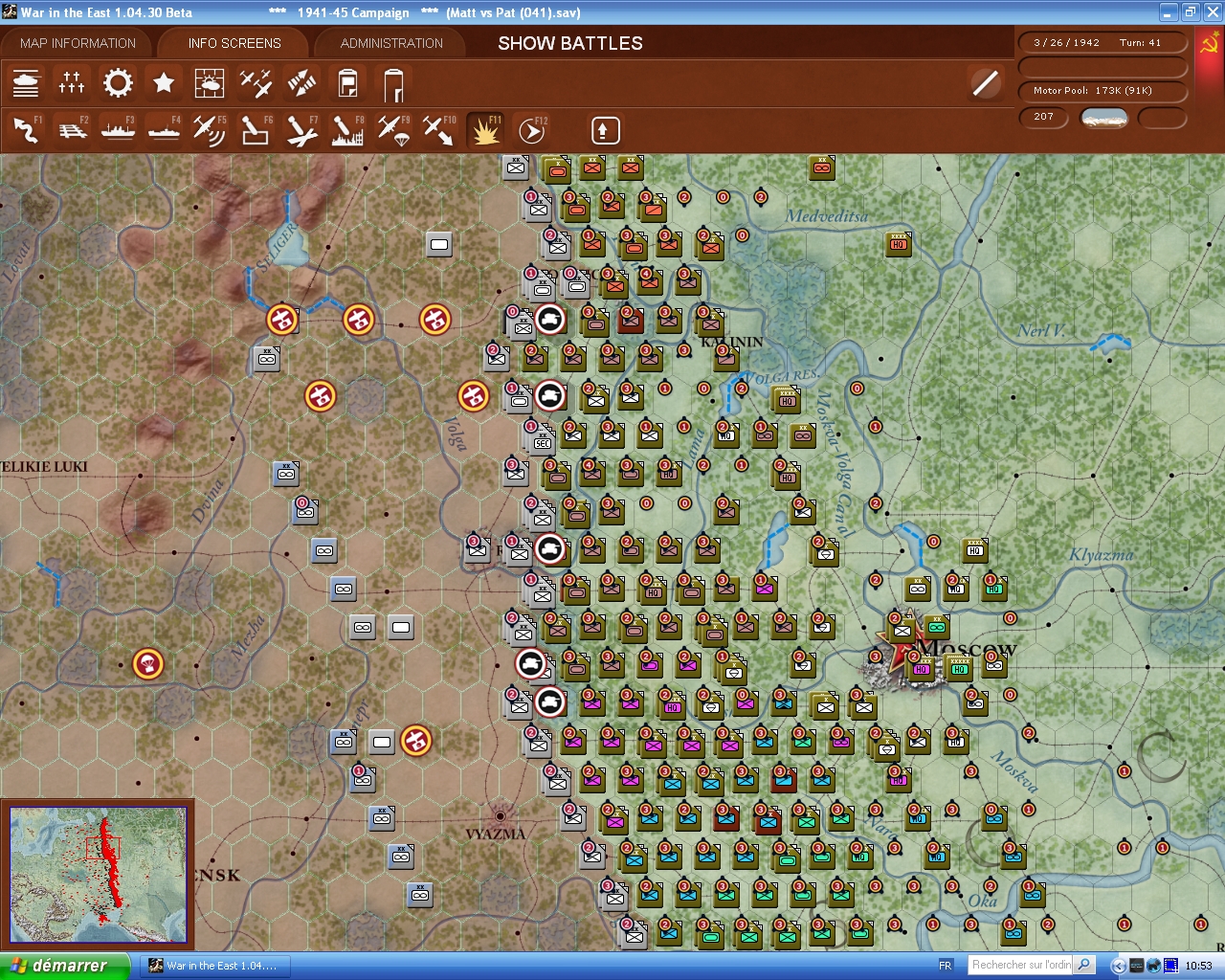1225x980 pixels.
Task: Open Windows démarrer start button
Action: (x=64, y=966)
